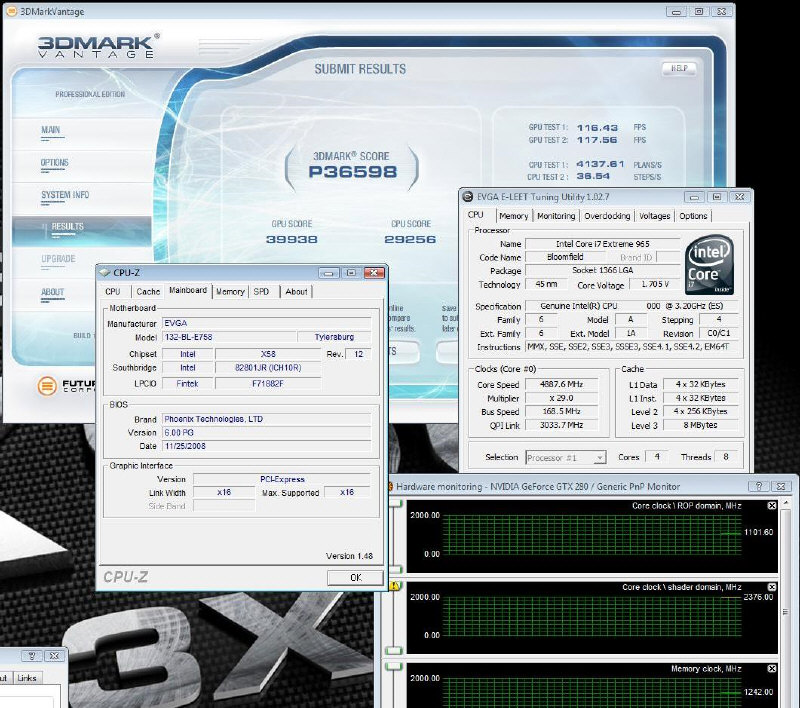The image size is (800, 708).
Task: Open Voltages tab in EVGA E-LEET
Action: [655, 216]
